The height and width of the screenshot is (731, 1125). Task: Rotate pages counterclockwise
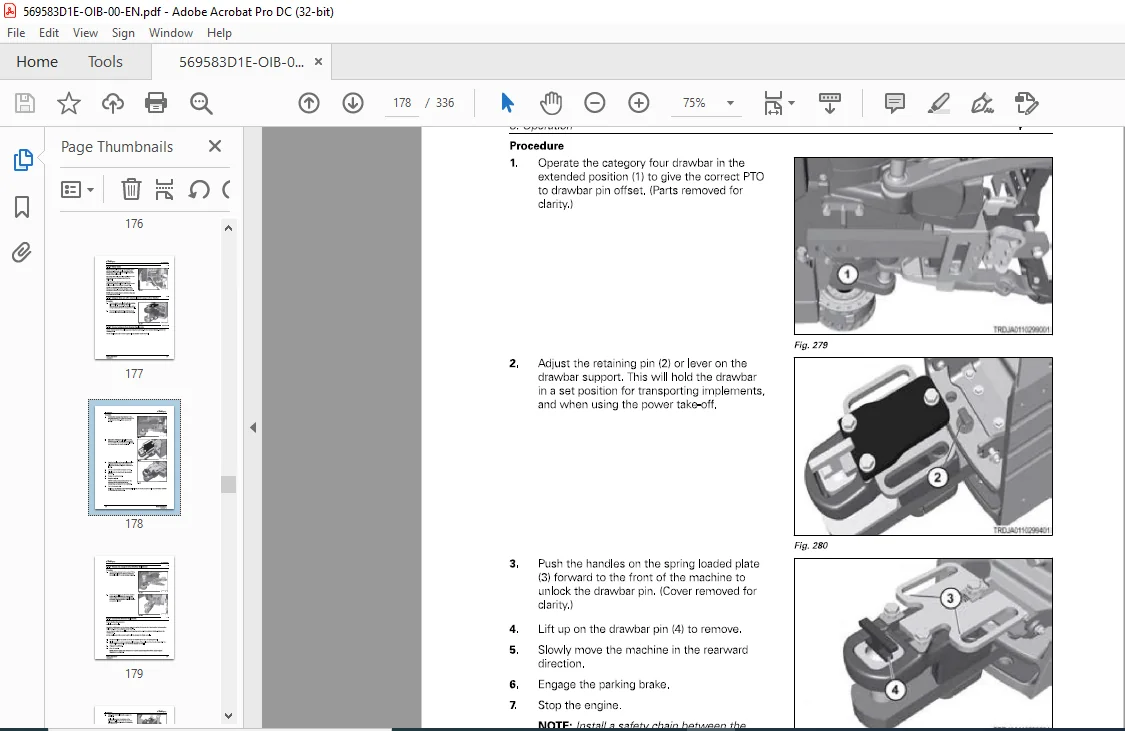pos(199,189)
